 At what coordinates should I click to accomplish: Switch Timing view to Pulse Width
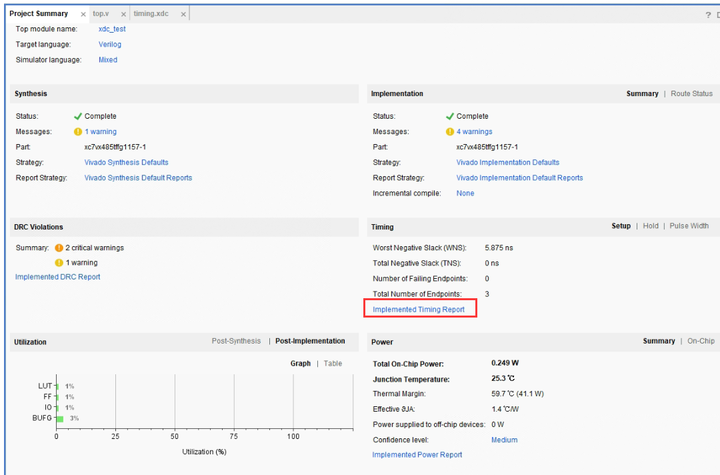(689, 226)
